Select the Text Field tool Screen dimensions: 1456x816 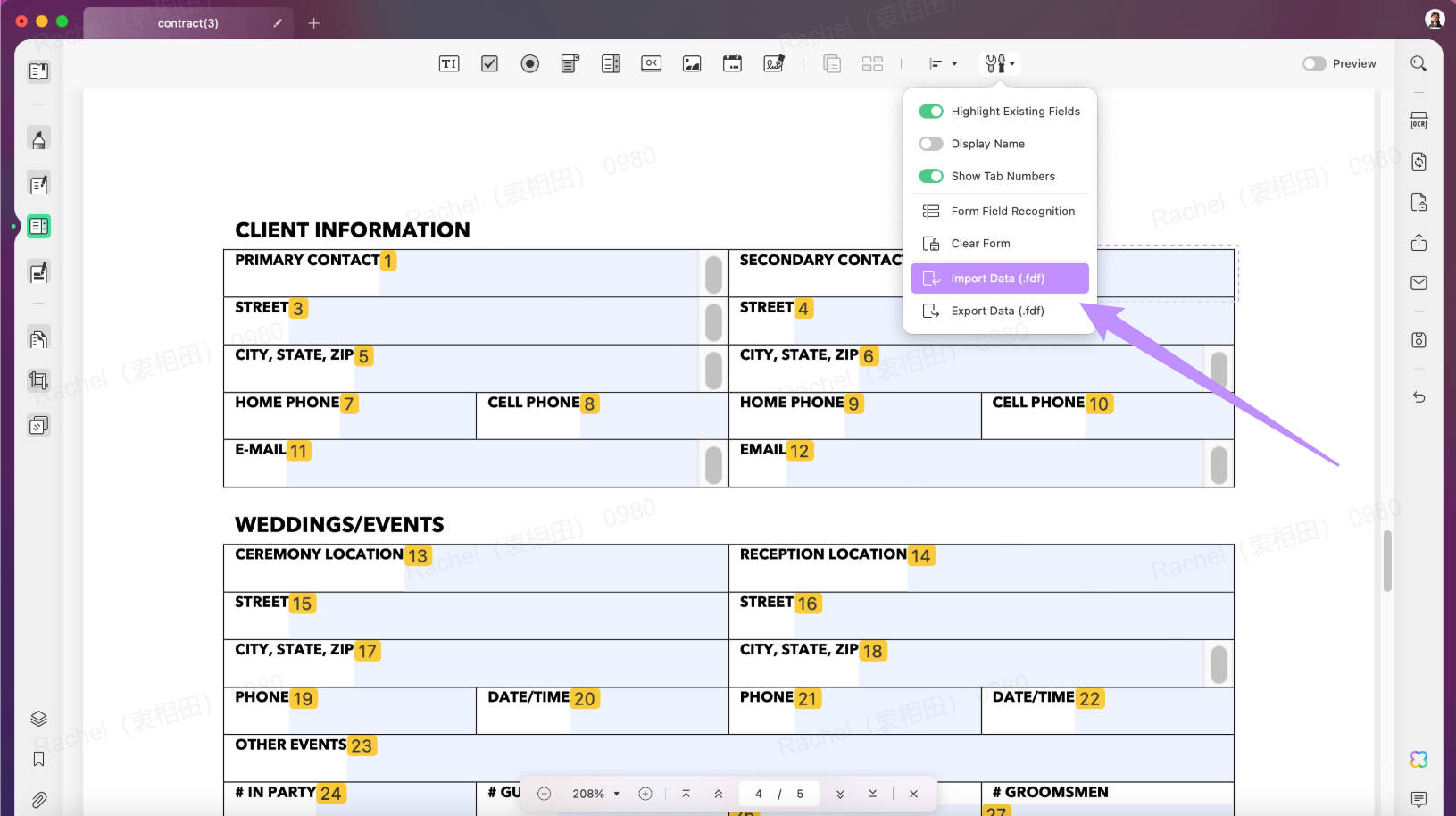(449, 63)
